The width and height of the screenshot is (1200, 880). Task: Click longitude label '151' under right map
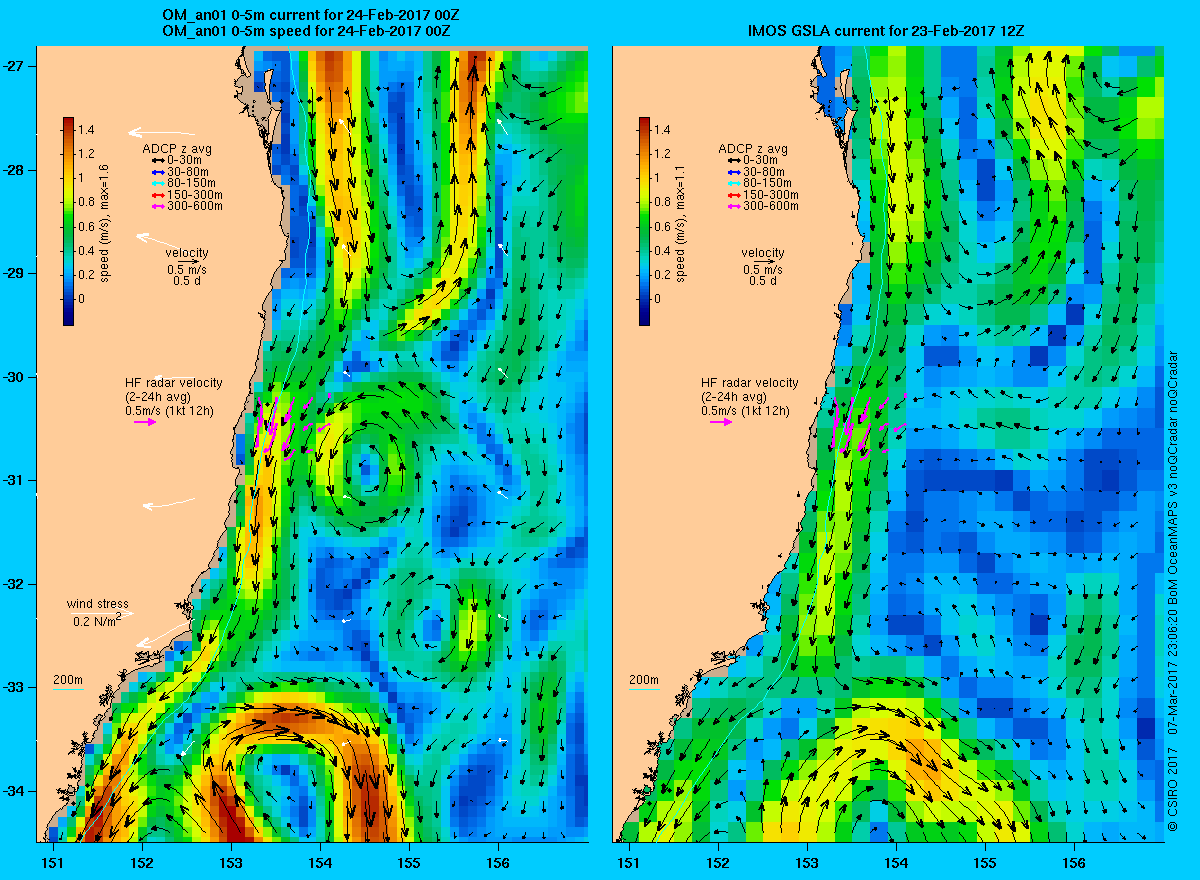[x=628, y=862]
